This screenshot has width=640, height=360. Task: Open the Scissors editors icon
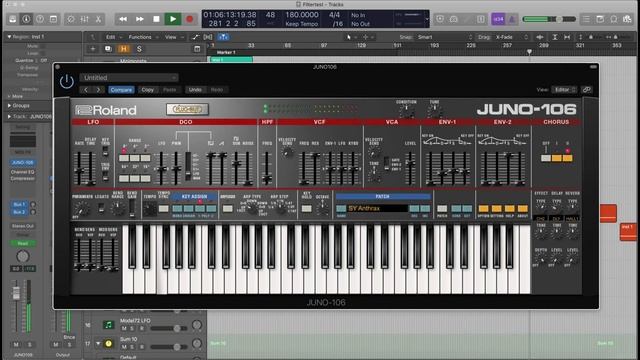98,19
